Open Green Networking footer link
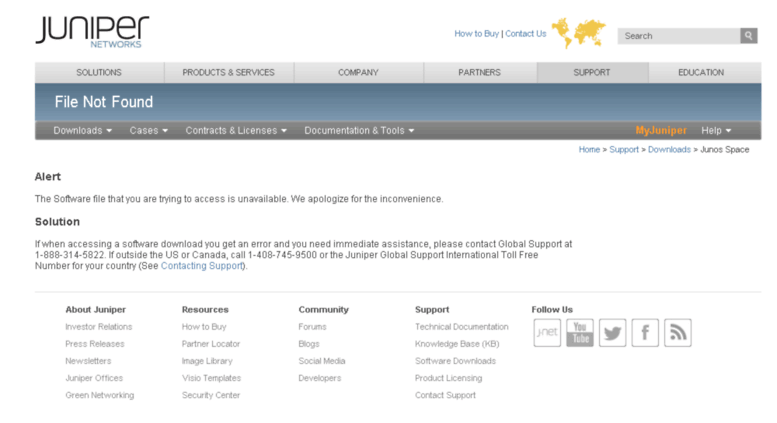The image size is (777, 423). tap(100, 395)
